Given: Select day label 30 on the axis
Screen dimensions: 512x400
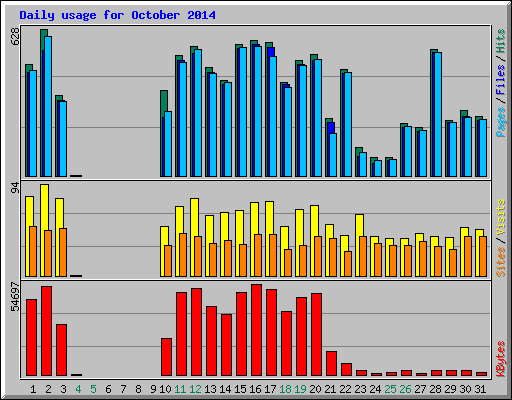Looking at the screenshot, I should [x=465, y=389].
